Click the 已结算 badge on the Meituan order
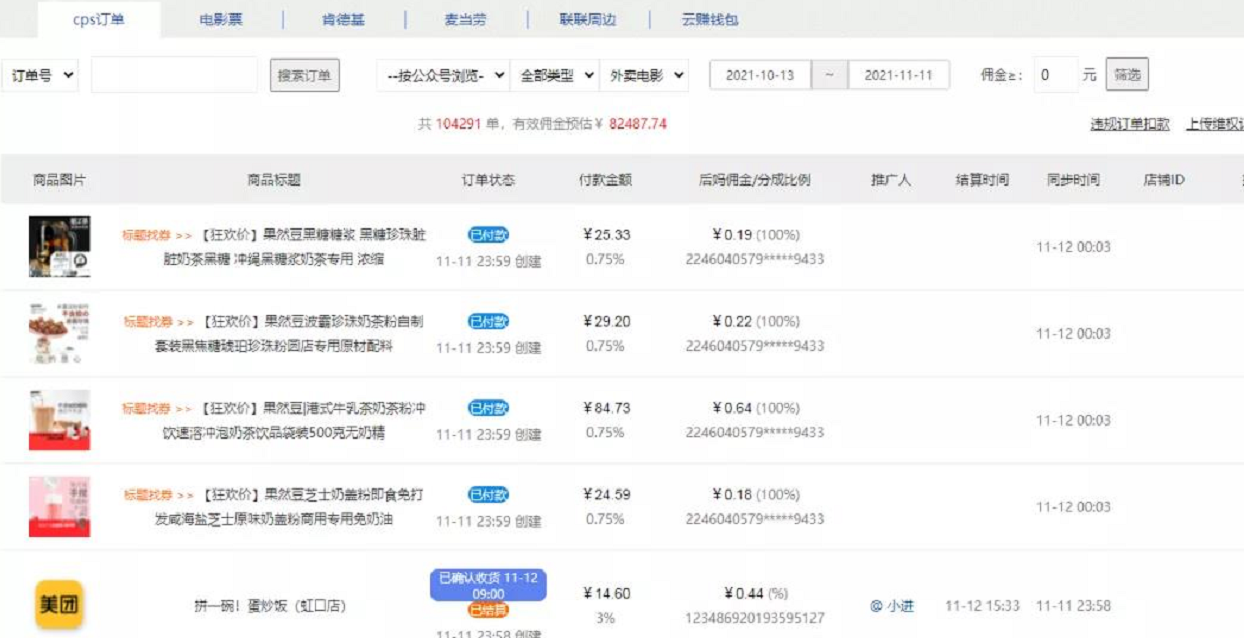 click(488, 610)
